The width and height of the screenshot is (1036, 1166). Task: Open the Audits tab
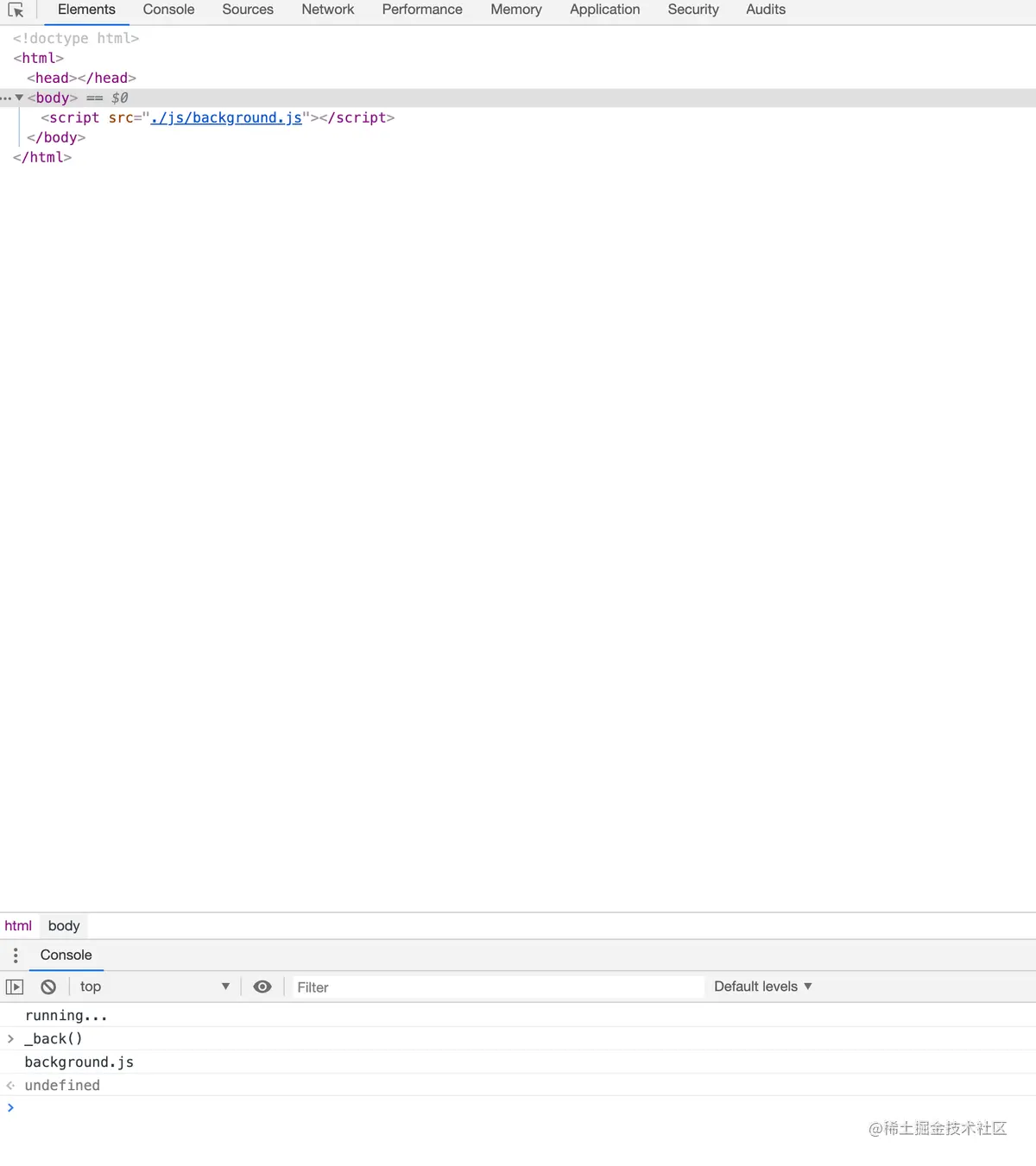pos(766,9)
